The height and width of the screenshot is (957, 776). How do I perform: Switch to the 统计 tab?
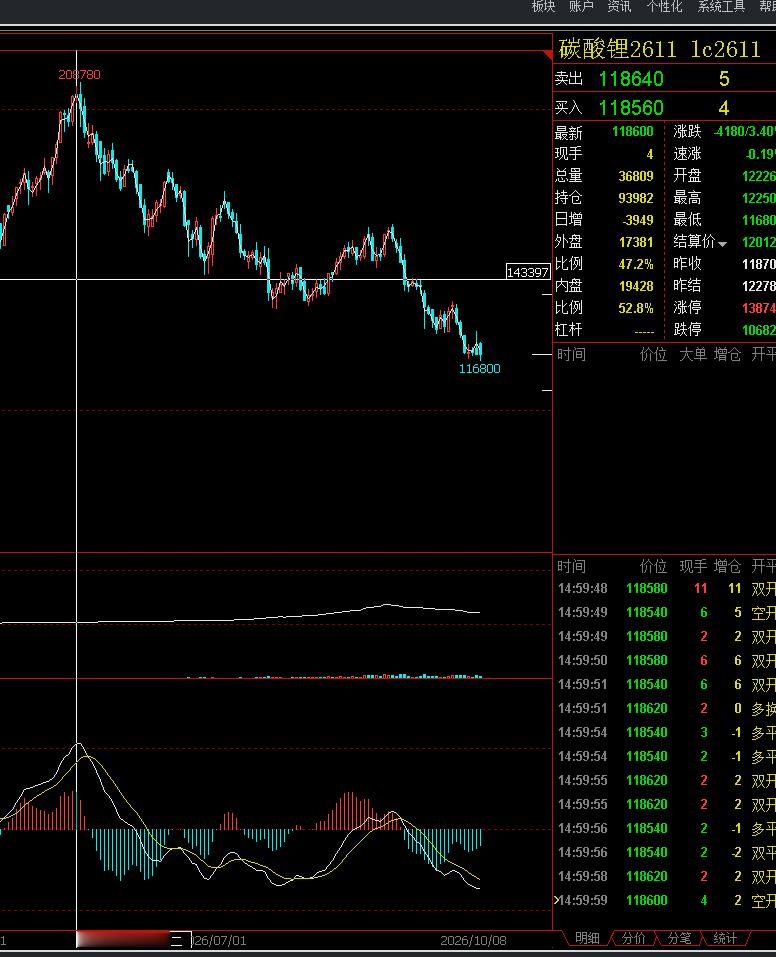point(725,938)
